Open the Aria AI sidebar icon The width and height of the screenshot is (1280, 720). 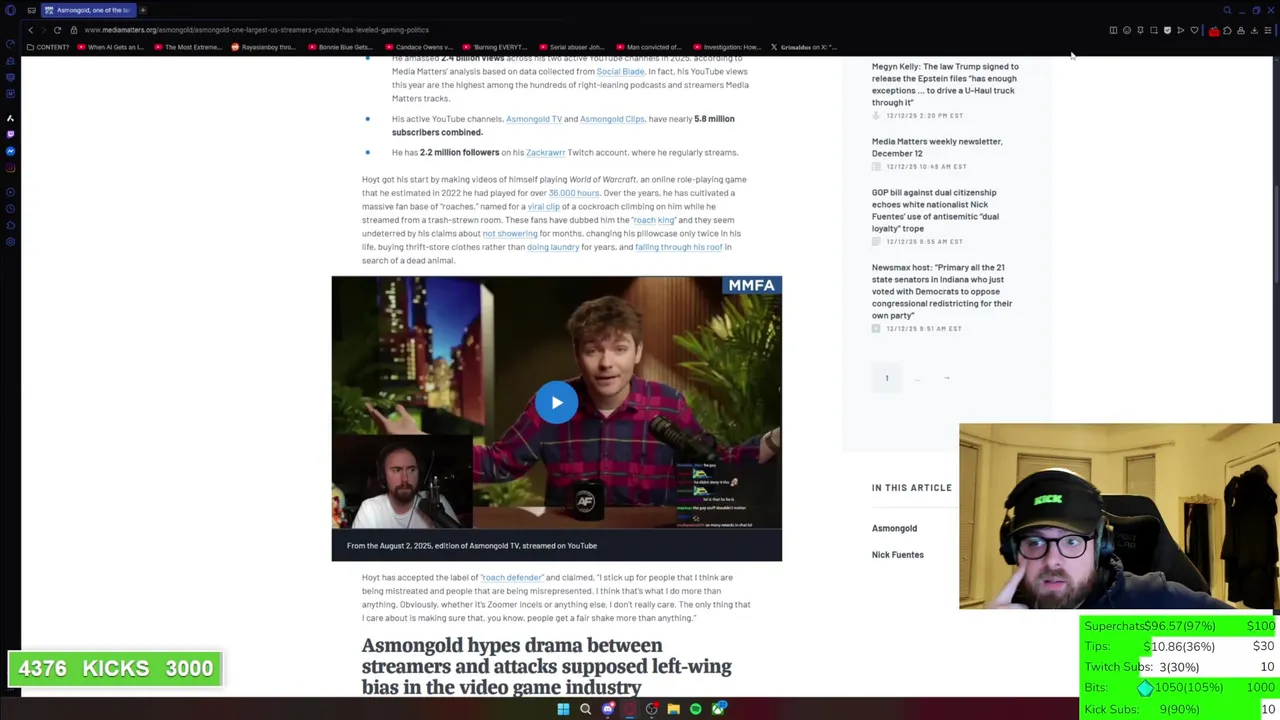click(x=10, y=118)
